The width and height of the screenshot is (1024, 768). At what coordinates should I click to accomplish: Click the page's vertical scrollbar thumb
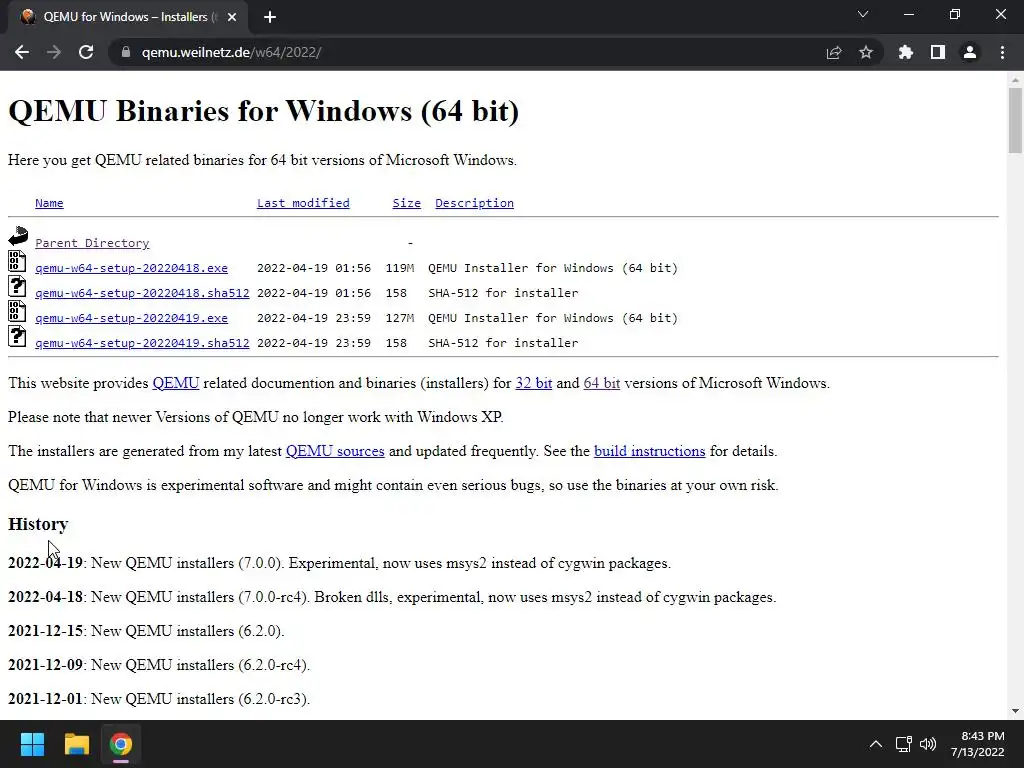(1015, 120)
